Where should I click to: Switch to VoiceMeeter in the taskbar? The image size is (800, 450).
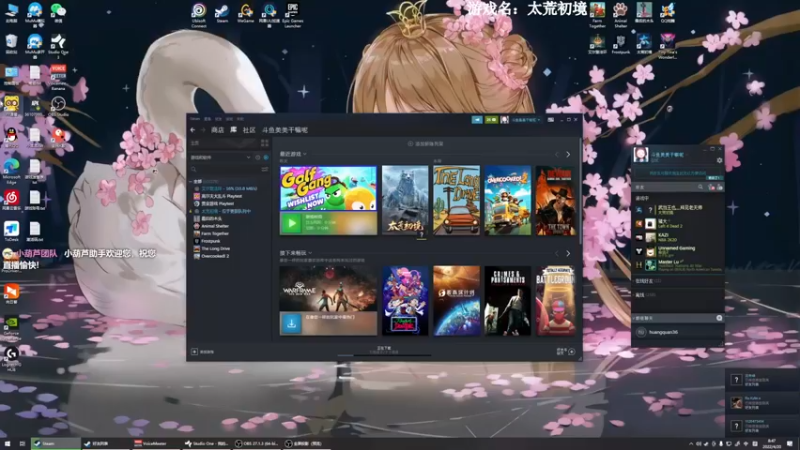[x=154, y=443]
